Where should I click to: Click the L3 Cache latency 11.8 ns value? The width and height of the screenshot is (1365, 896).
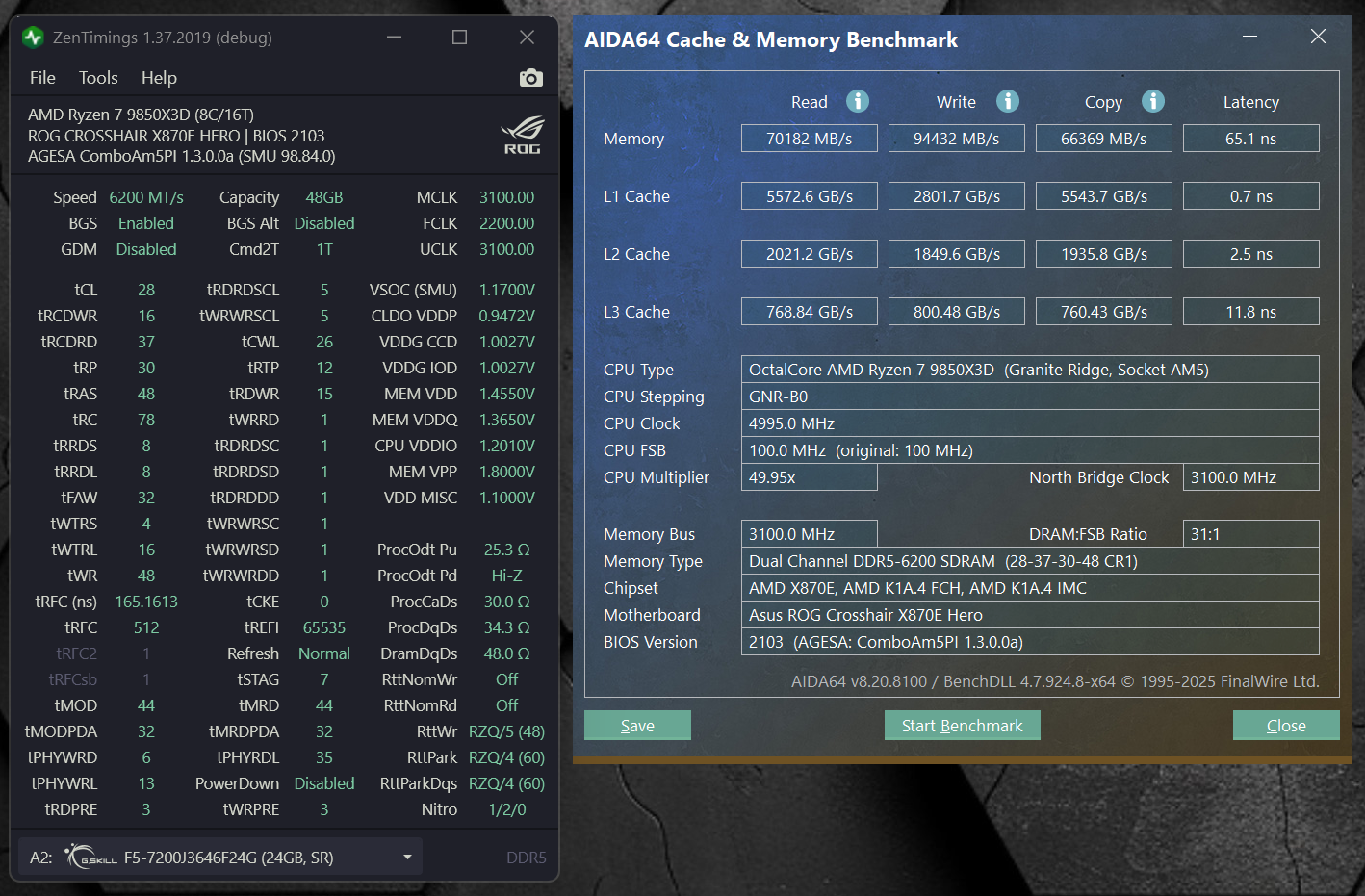1251,312
